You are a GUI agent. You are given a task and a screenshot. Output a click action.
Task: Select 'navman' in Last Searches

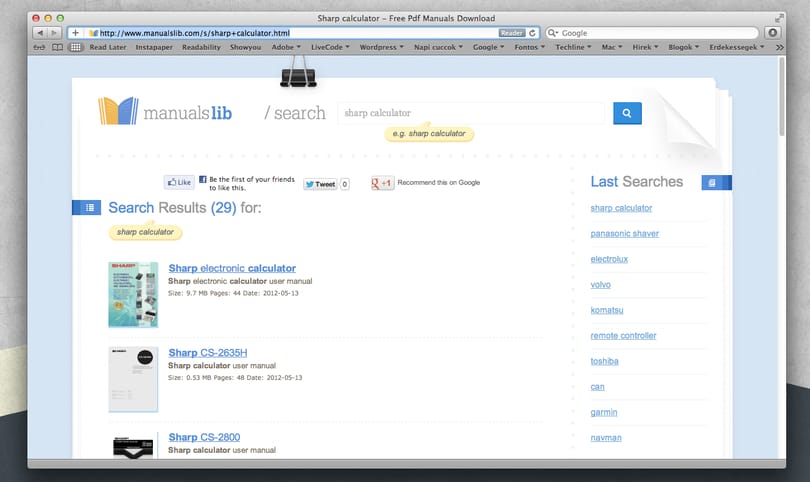pos(606,438)
